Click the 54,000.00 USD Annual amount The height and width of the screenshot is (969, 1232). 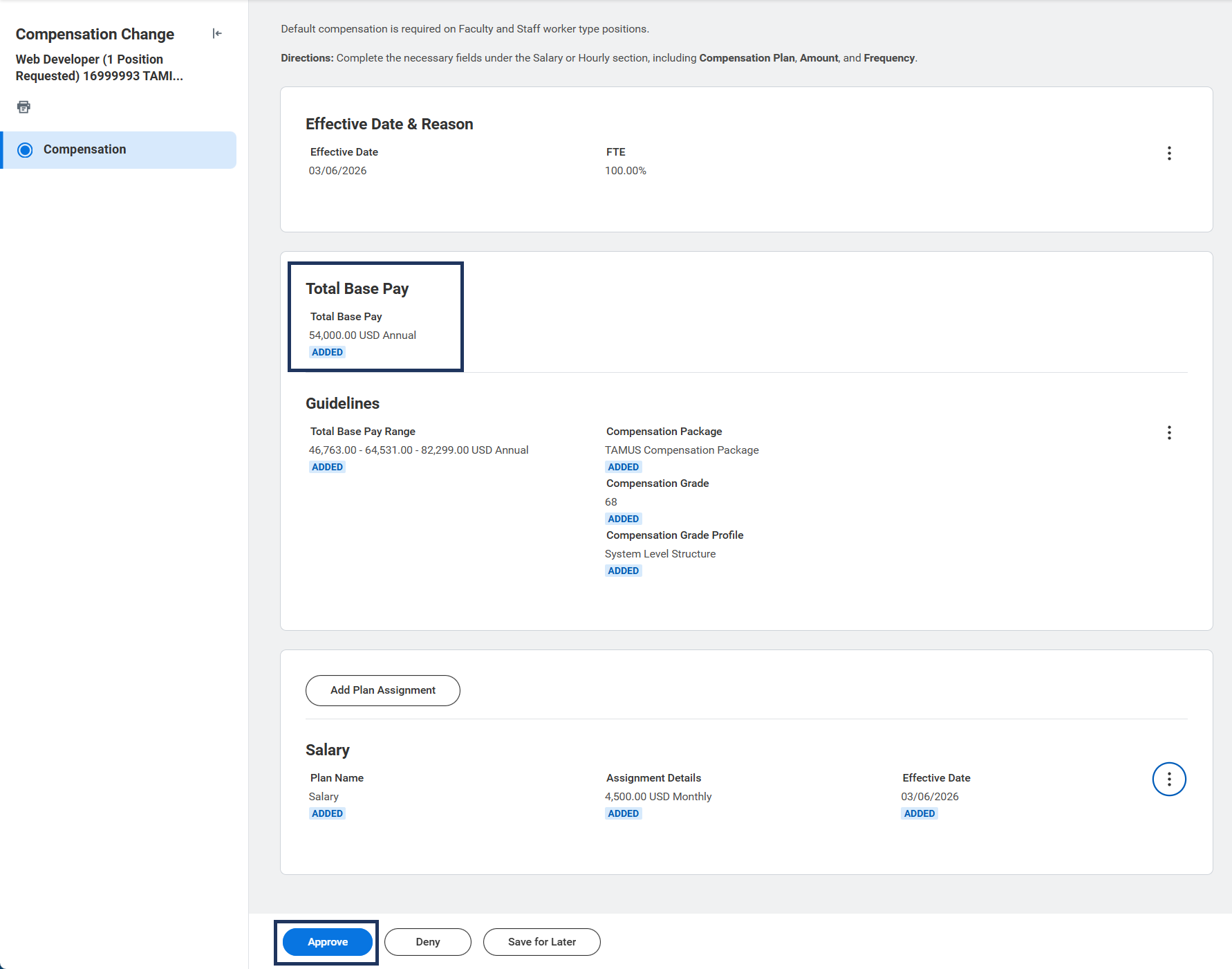click(362, 335)
